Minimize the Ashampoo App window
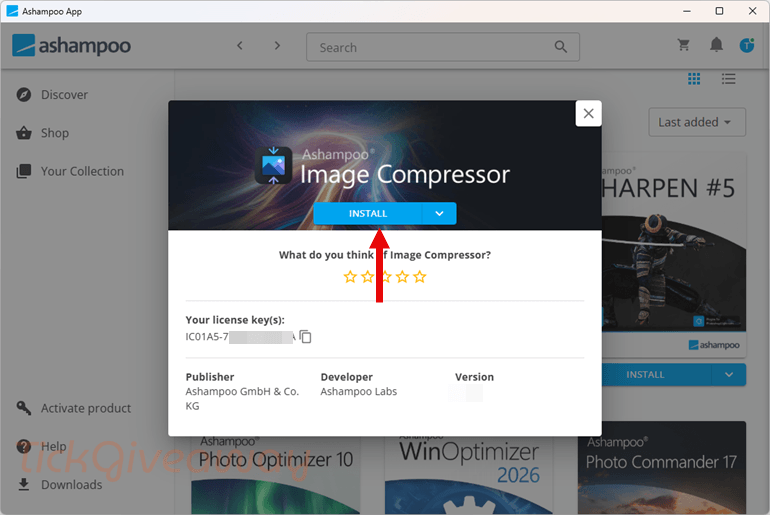Image resolution: width=770 pixels, height=515 pixels. coord(687,11)
